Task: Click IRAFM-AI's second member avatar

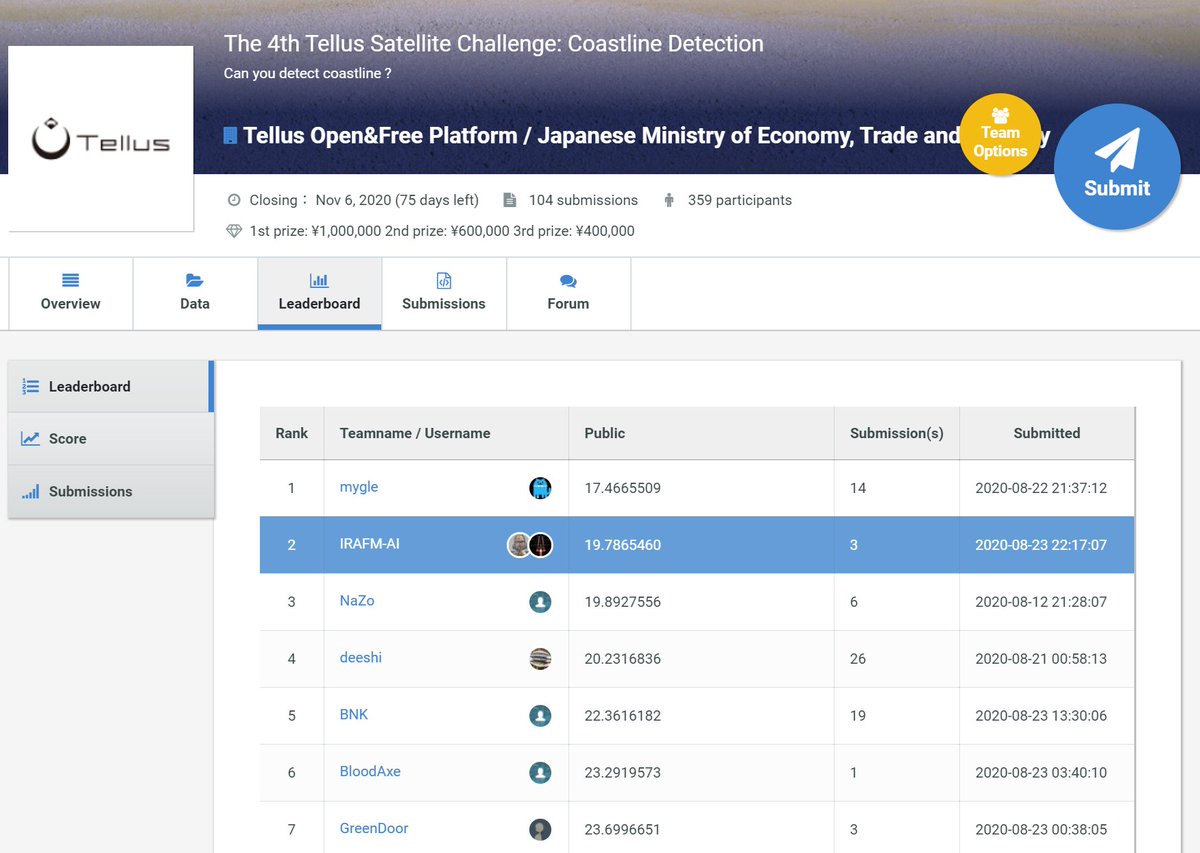Action: point(541,545)
